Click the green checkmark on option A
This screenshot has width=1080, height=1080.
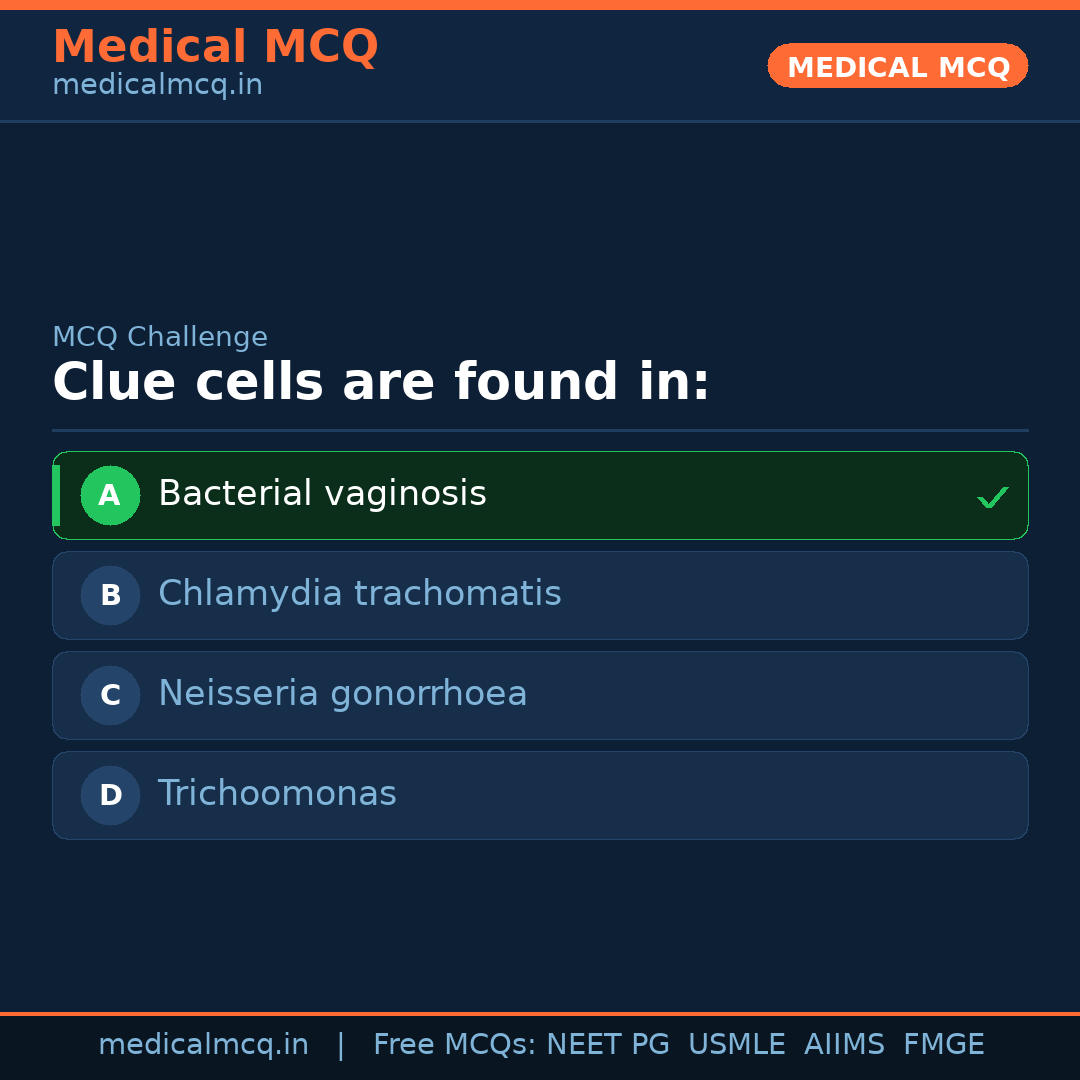click(992, 497)
